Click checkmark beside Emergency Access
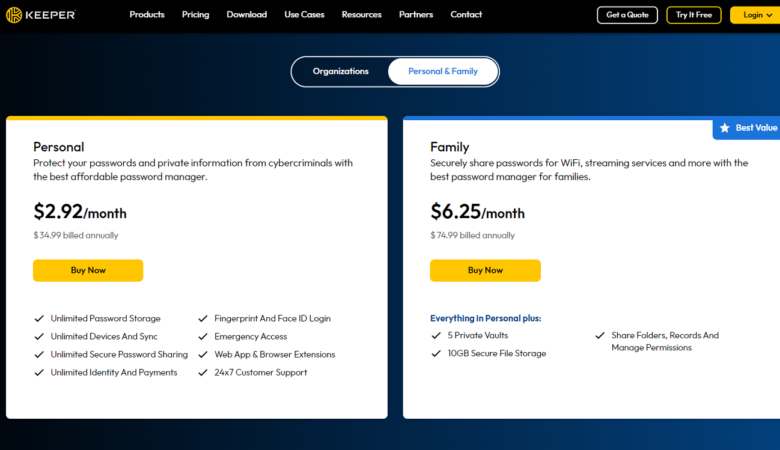This screenshot has height=450, width=780. [202, 337]
